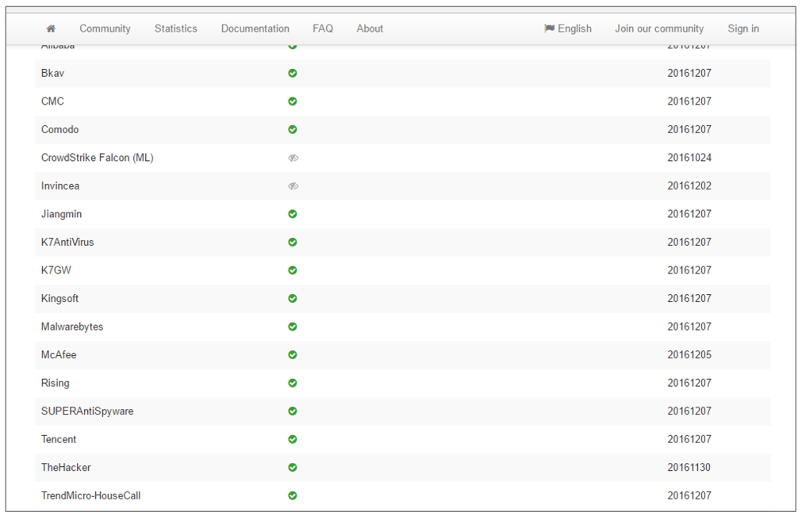Screen dimensions: 800x522
Task: Select the Rising antivirus name
Action: pos(55,383)
